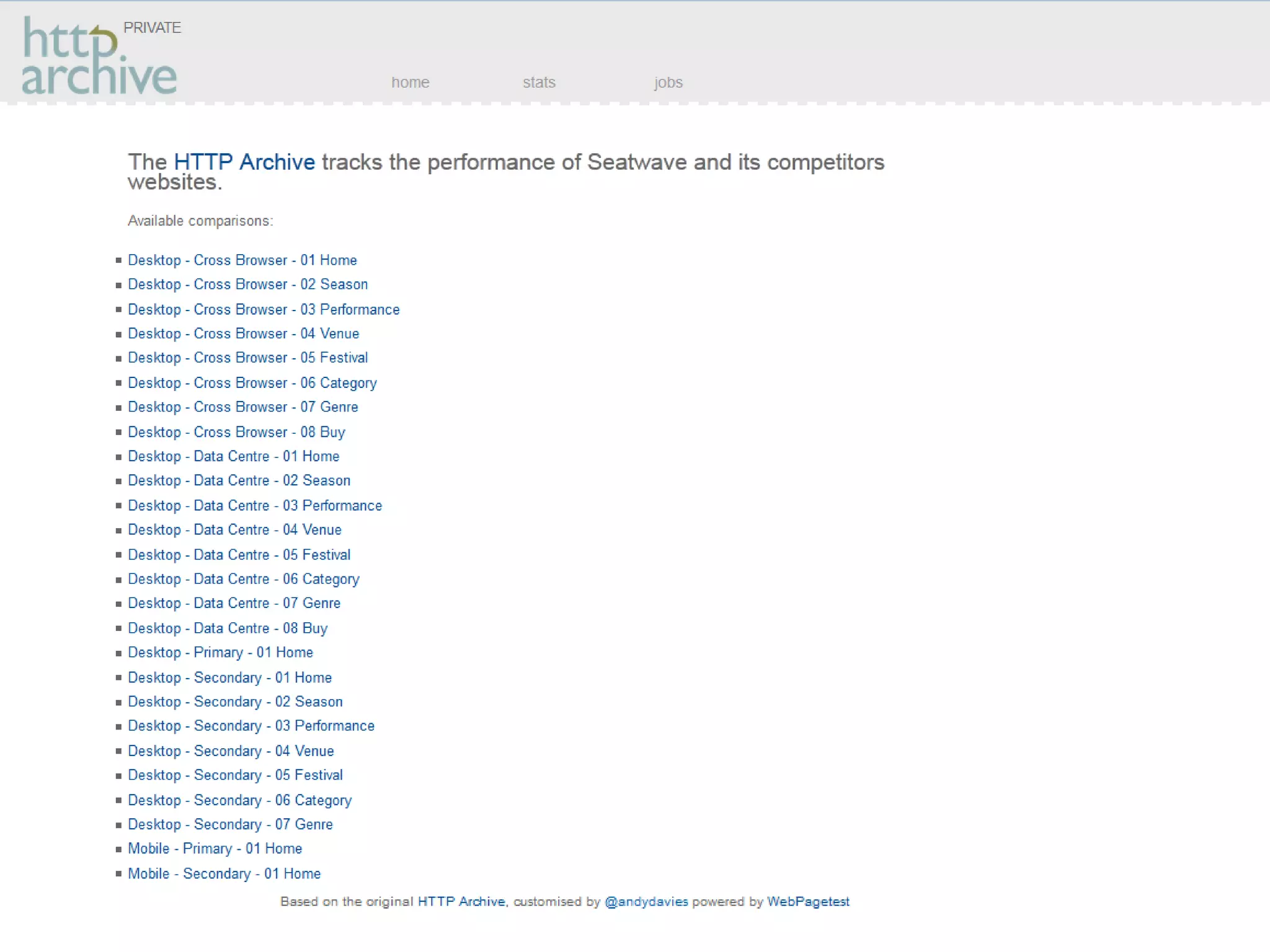Open Desktop - Cross Browser - 08 Buy
This screenshot has width=1270, height=952.
click(x=236, y=432)
